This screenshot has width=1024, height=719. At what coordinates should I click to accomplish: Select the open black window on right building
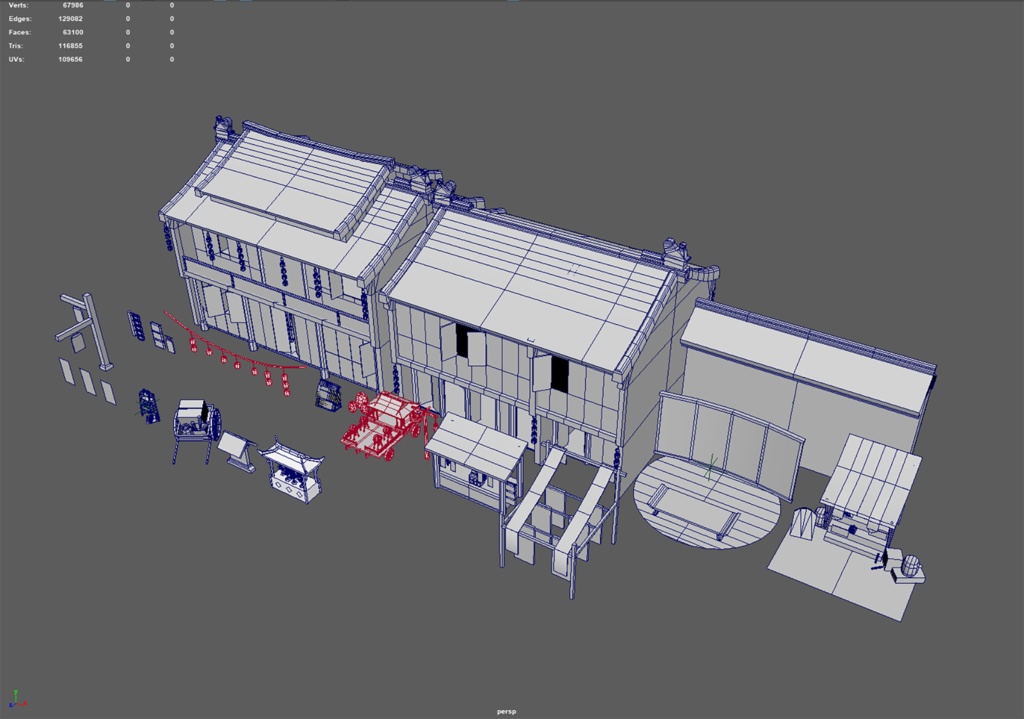tap(560, 374)
